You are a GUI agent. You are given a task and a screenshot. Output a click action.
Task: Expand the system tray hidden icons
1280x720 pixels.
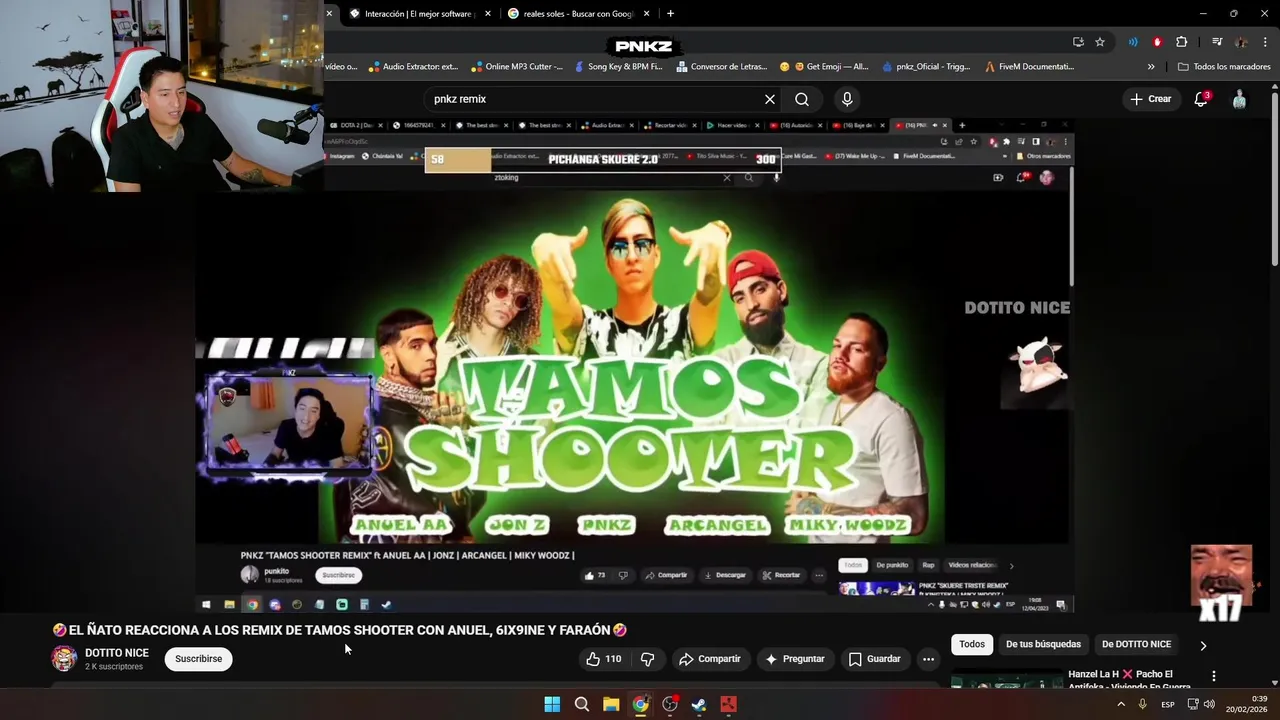tap(1120, 704)
